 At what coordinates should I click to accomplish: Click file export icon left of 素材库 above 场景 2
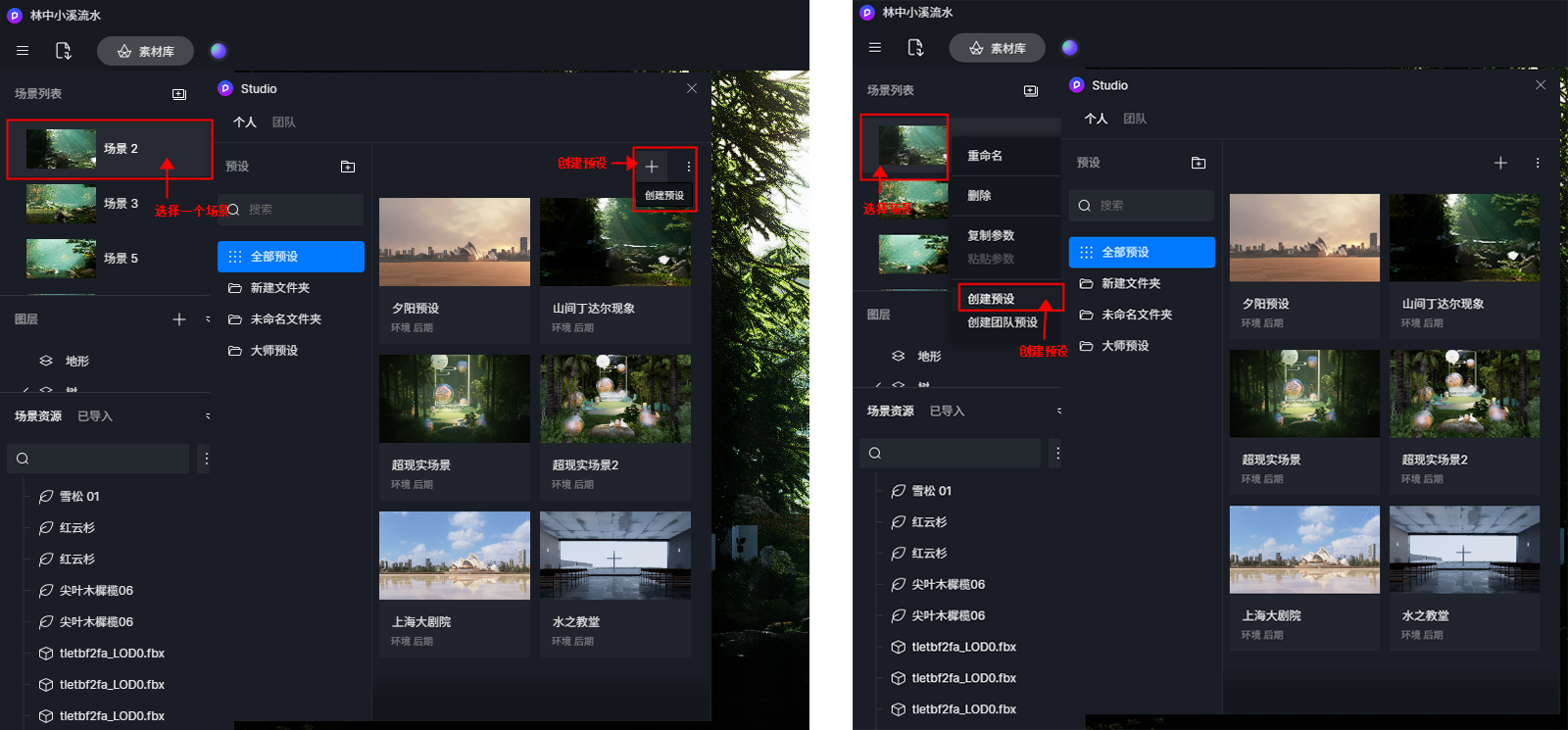pos(64,51)
